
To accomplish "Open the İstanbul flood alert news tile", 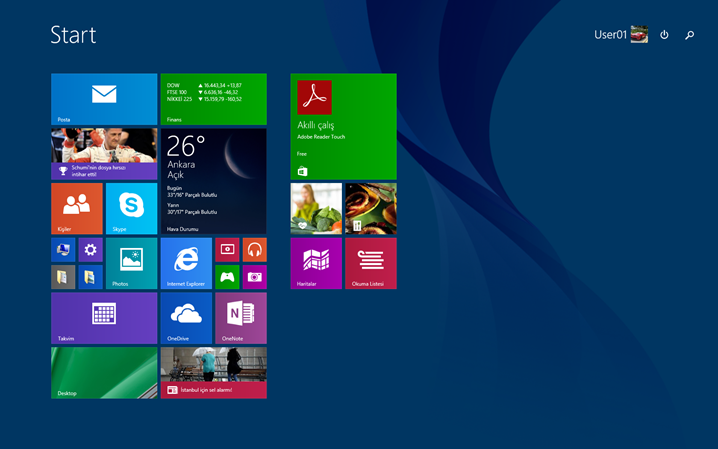I will [x=213, y=373].
